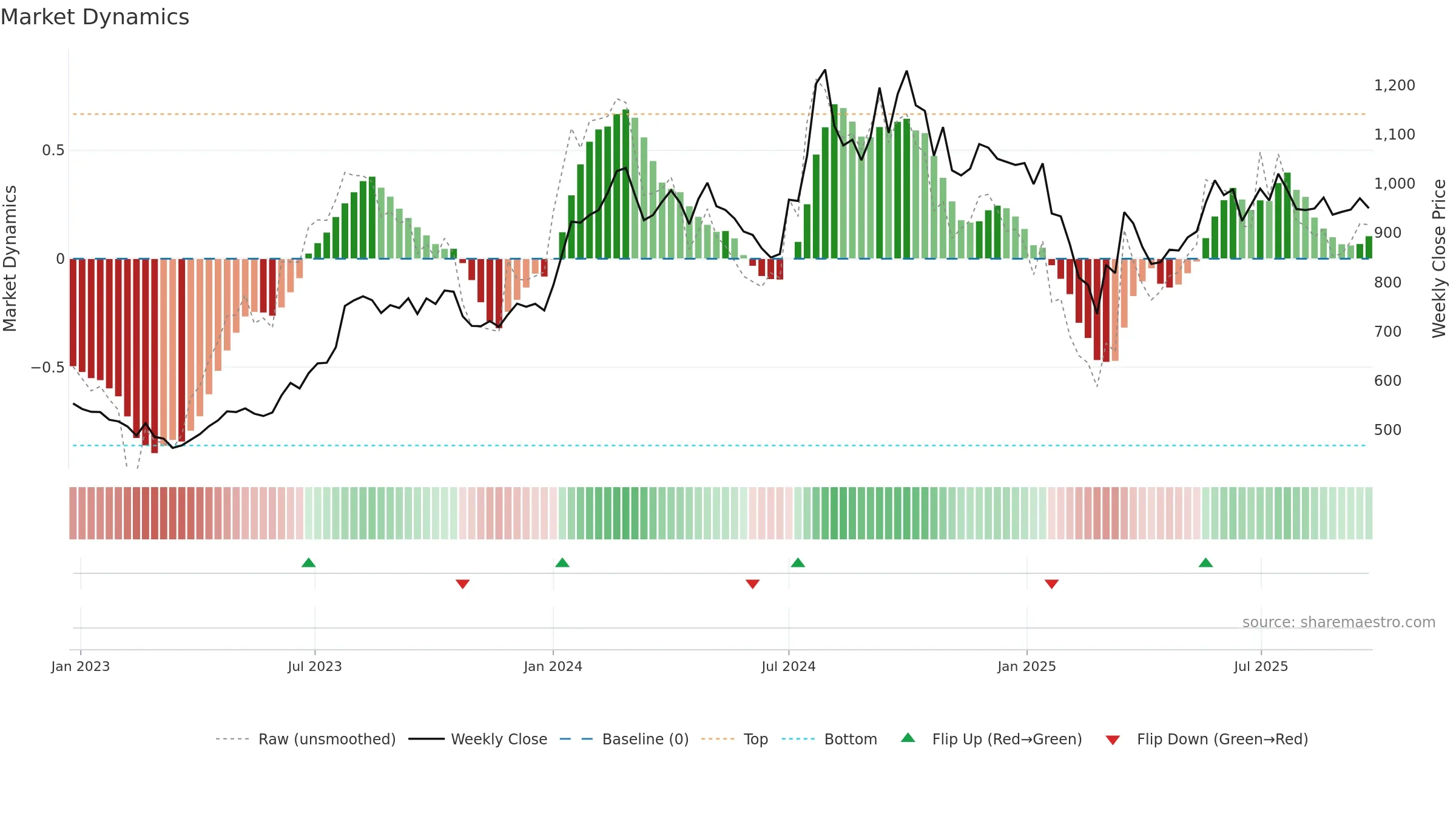Image resolution: width=1456 pixels, height=819 pixels.
Task: Click the 900 price tick label
Action: pos(1388,233)
